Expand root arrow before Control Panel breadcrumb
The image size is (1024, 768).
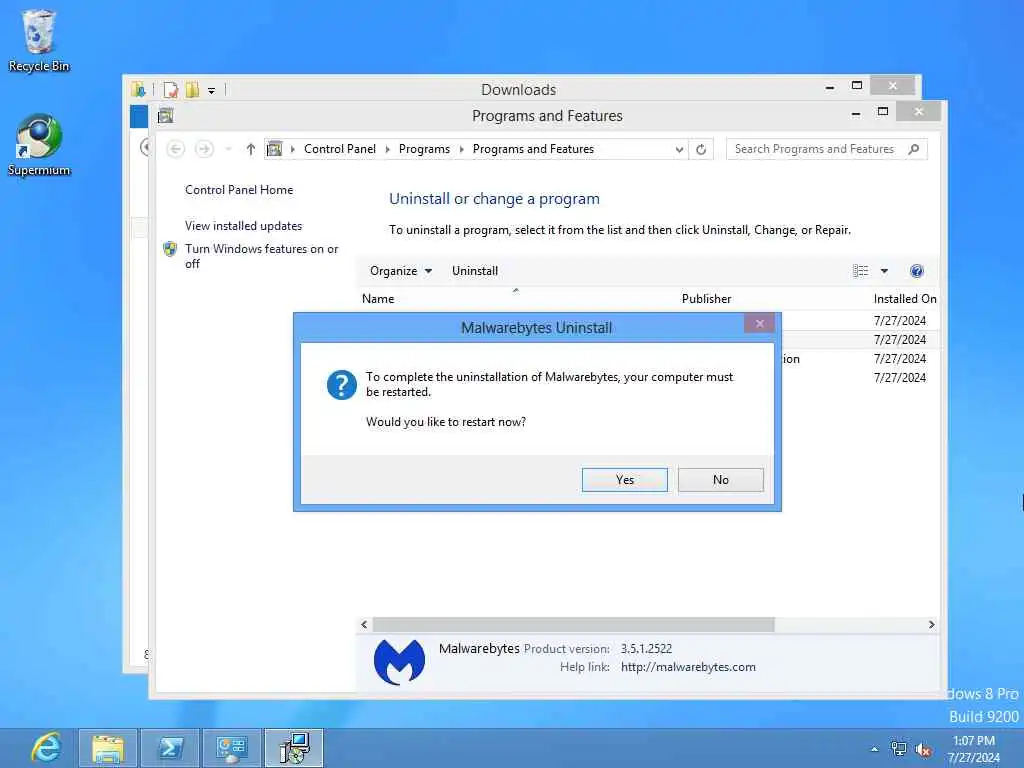click(x=293, y=150)
